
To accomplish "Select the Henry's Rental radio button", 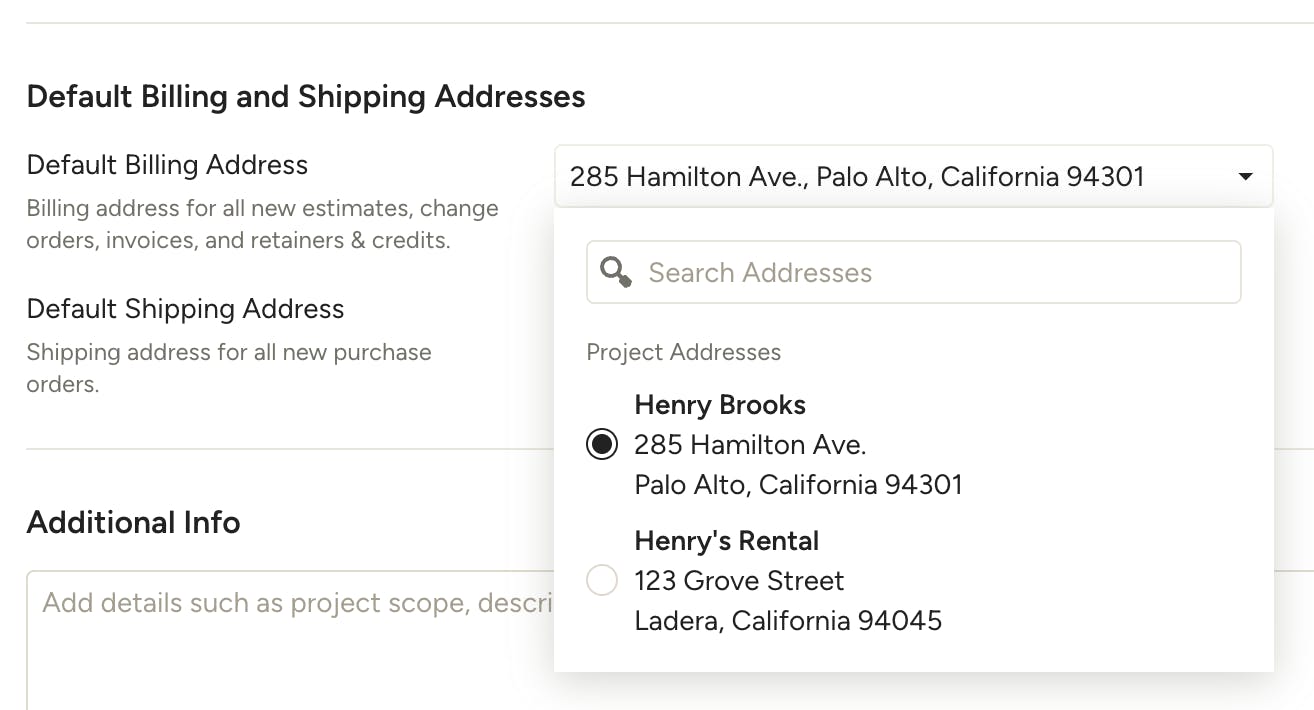I will click(x=602, y=580).
